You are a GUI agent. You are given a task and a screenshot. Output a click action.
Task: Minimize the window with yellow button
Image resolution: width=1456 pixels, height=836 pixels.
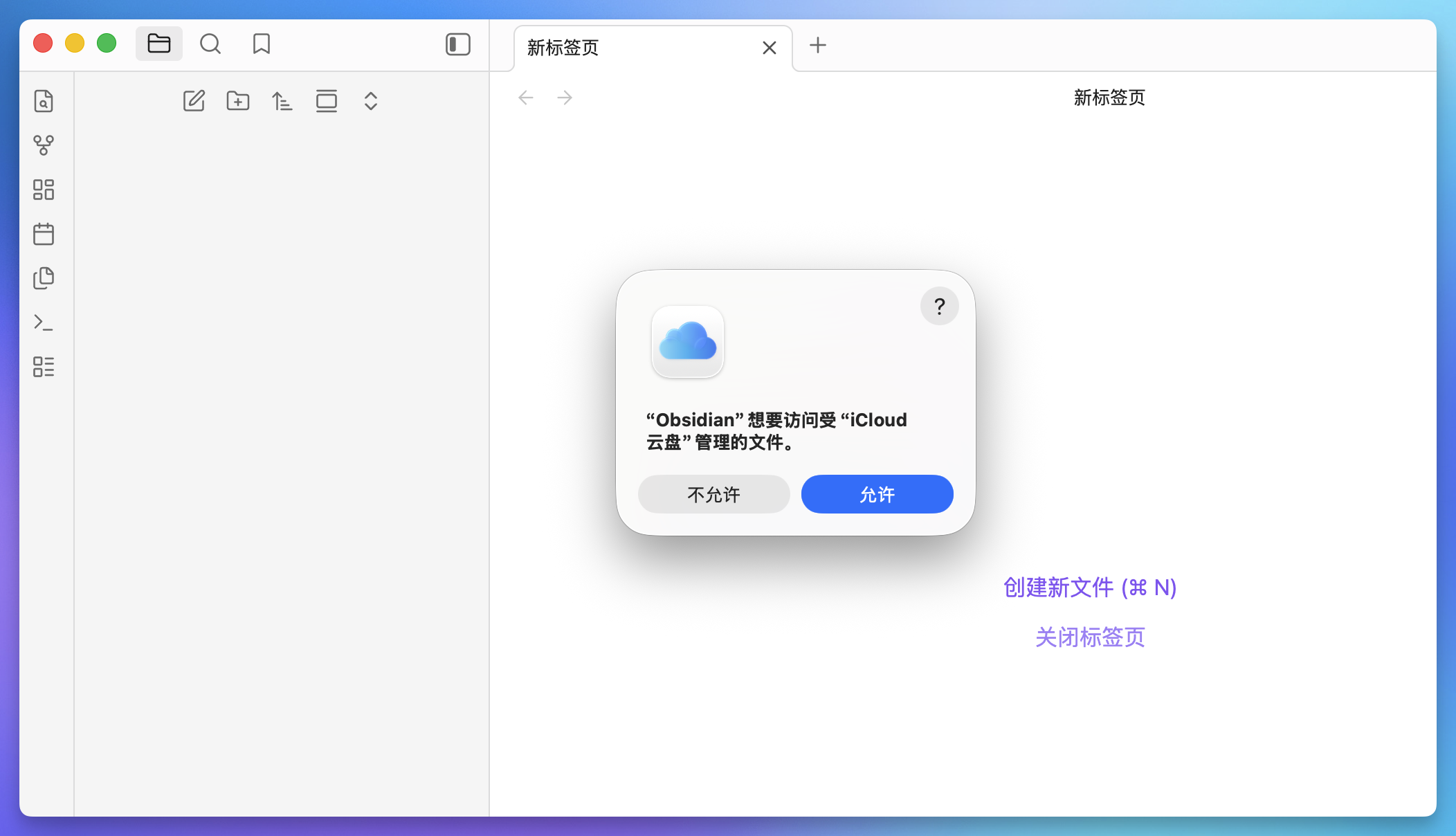tap(75, 43)
